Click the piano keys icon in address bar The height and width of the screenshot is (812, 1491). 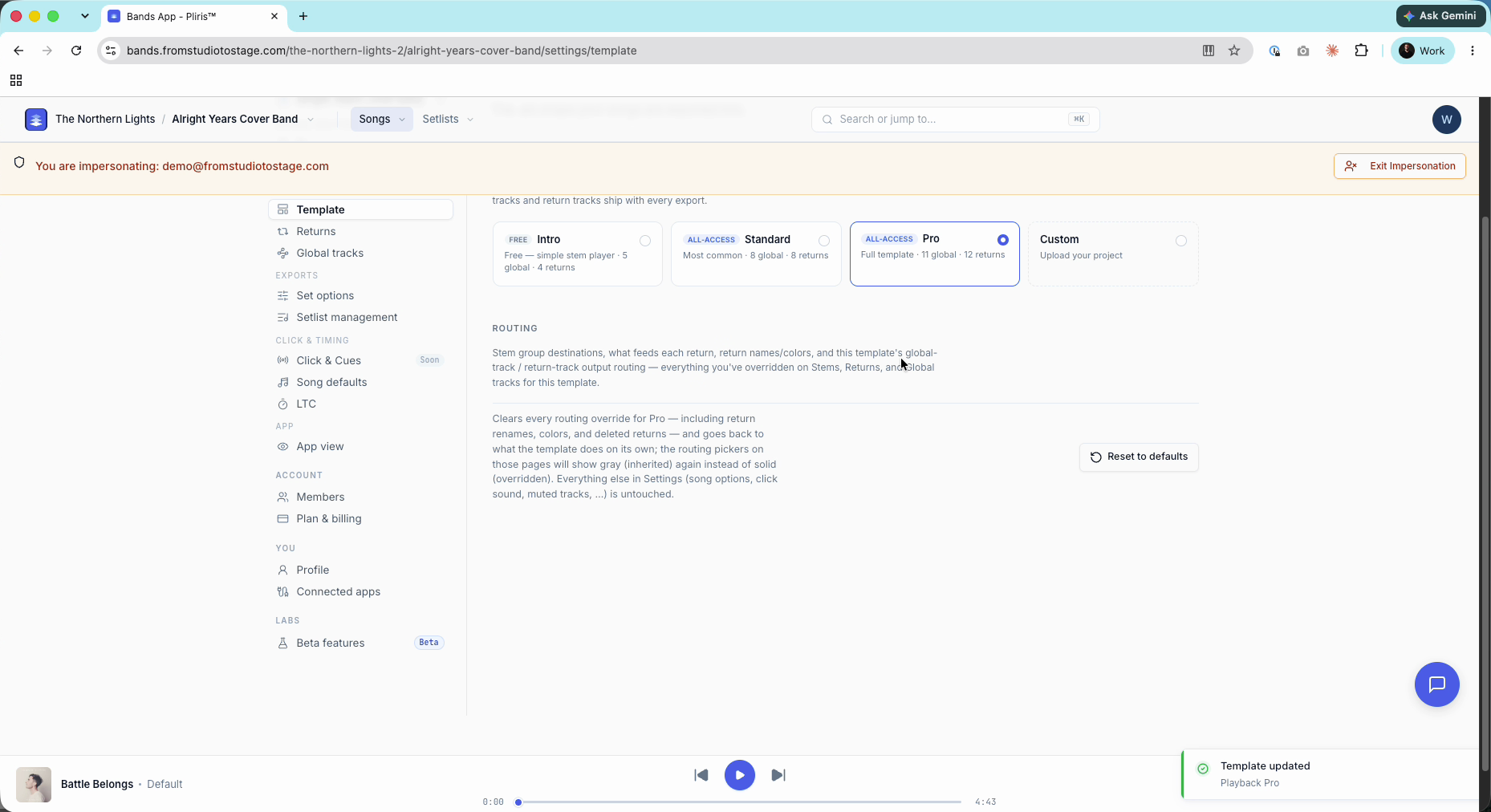click(x=1209, y=51)
